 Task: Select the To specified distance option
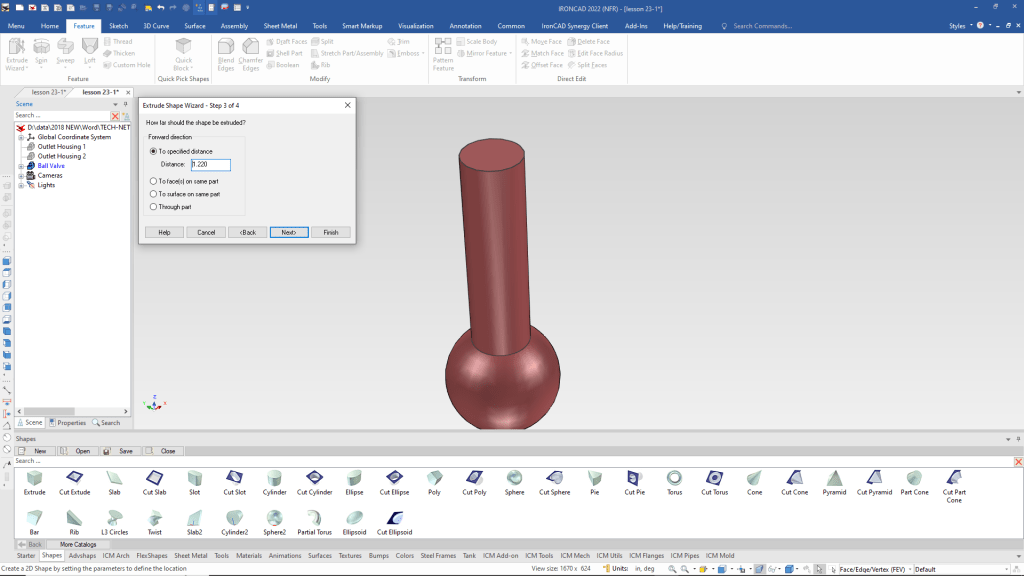click(153, 151)
